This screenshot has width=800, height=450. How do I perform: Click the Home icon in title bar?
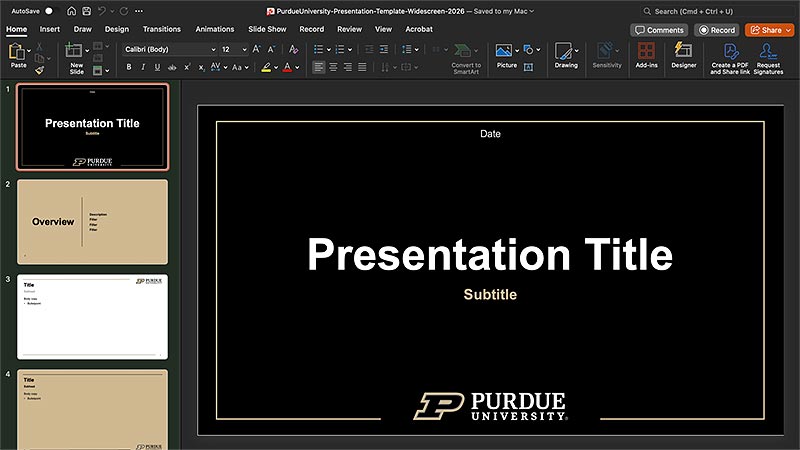pos(71,11)
